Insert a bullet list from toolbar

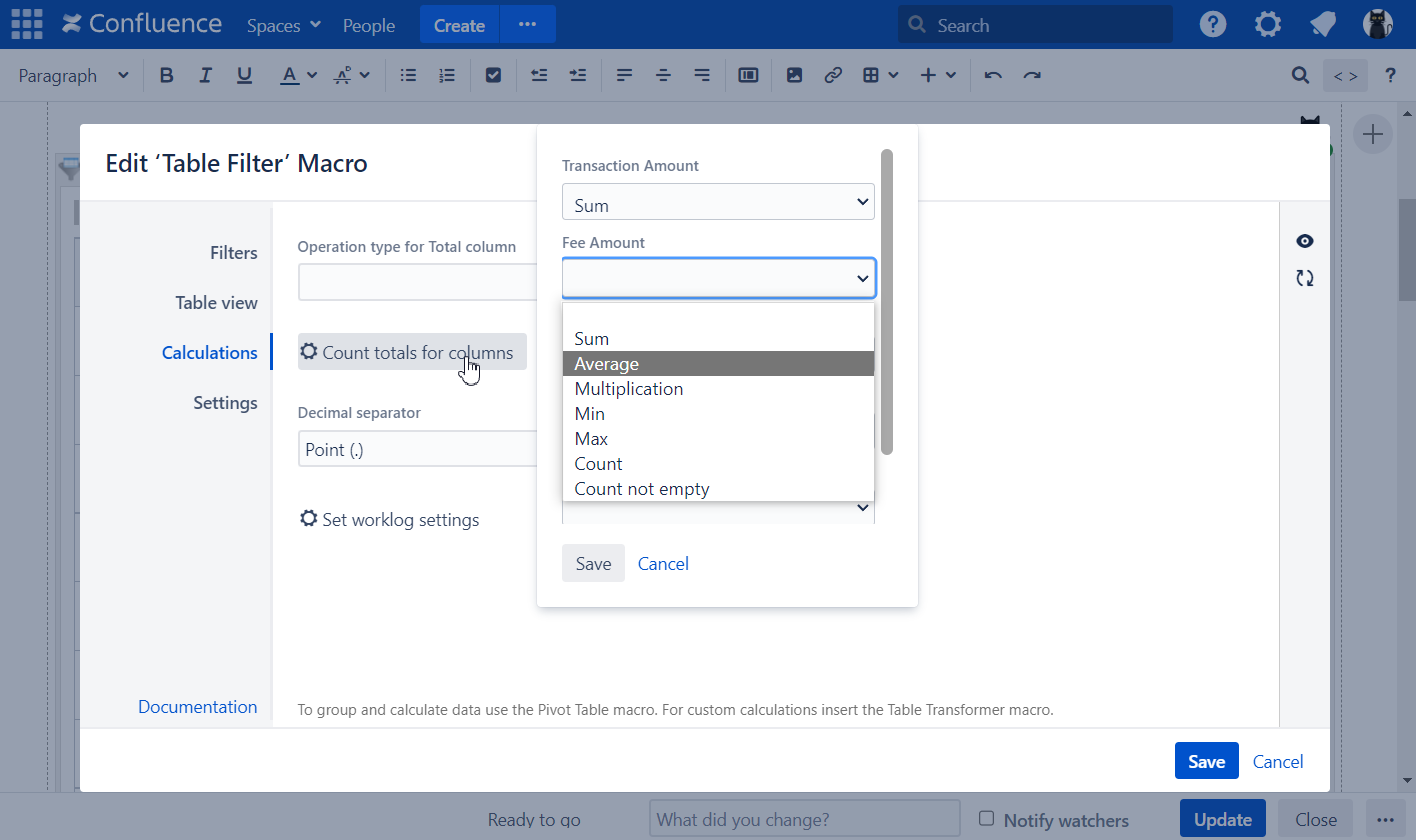coord(408,75)
